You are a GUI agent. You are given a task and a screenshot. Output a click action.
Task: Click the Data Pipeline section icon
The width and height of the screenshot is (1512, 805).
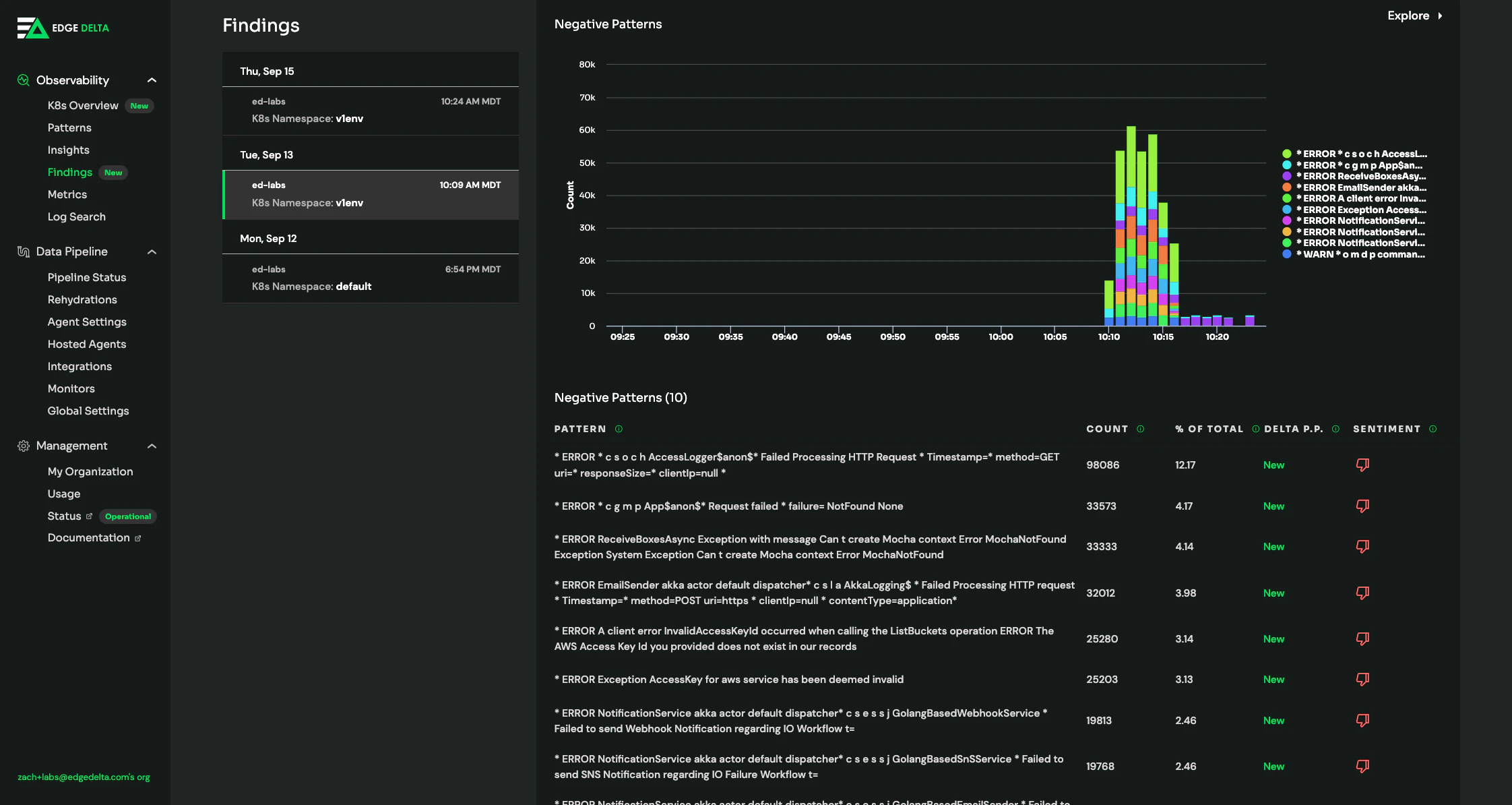pyautogui.click(x=22, y=251)
